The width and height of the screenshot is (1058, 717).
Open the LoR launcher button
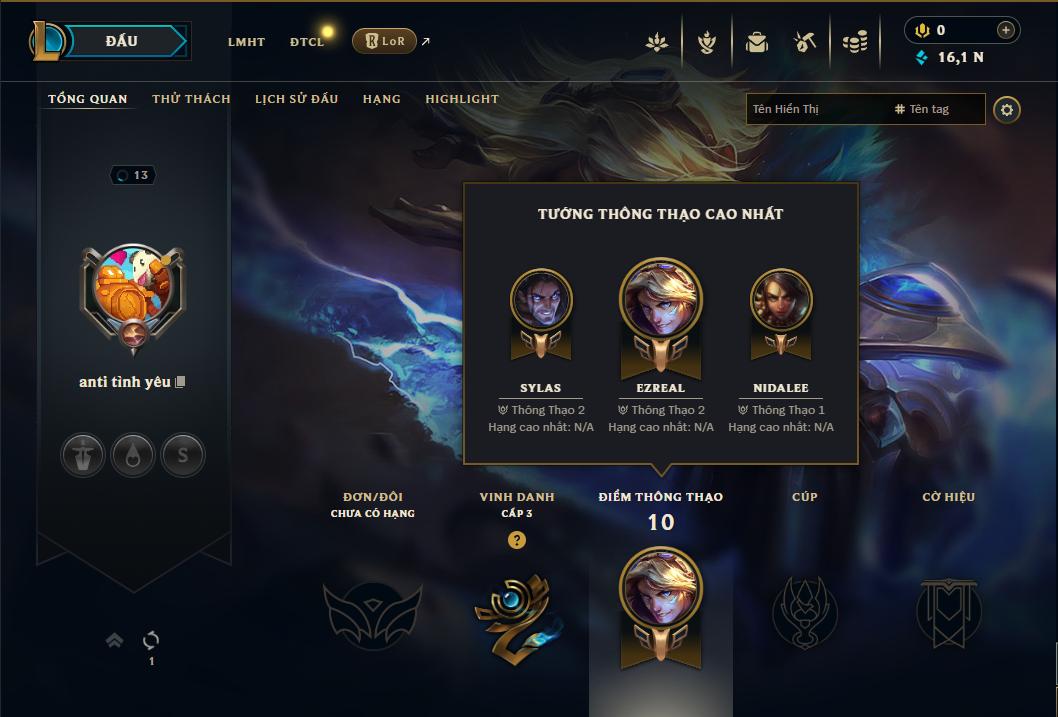click(384, 41)
